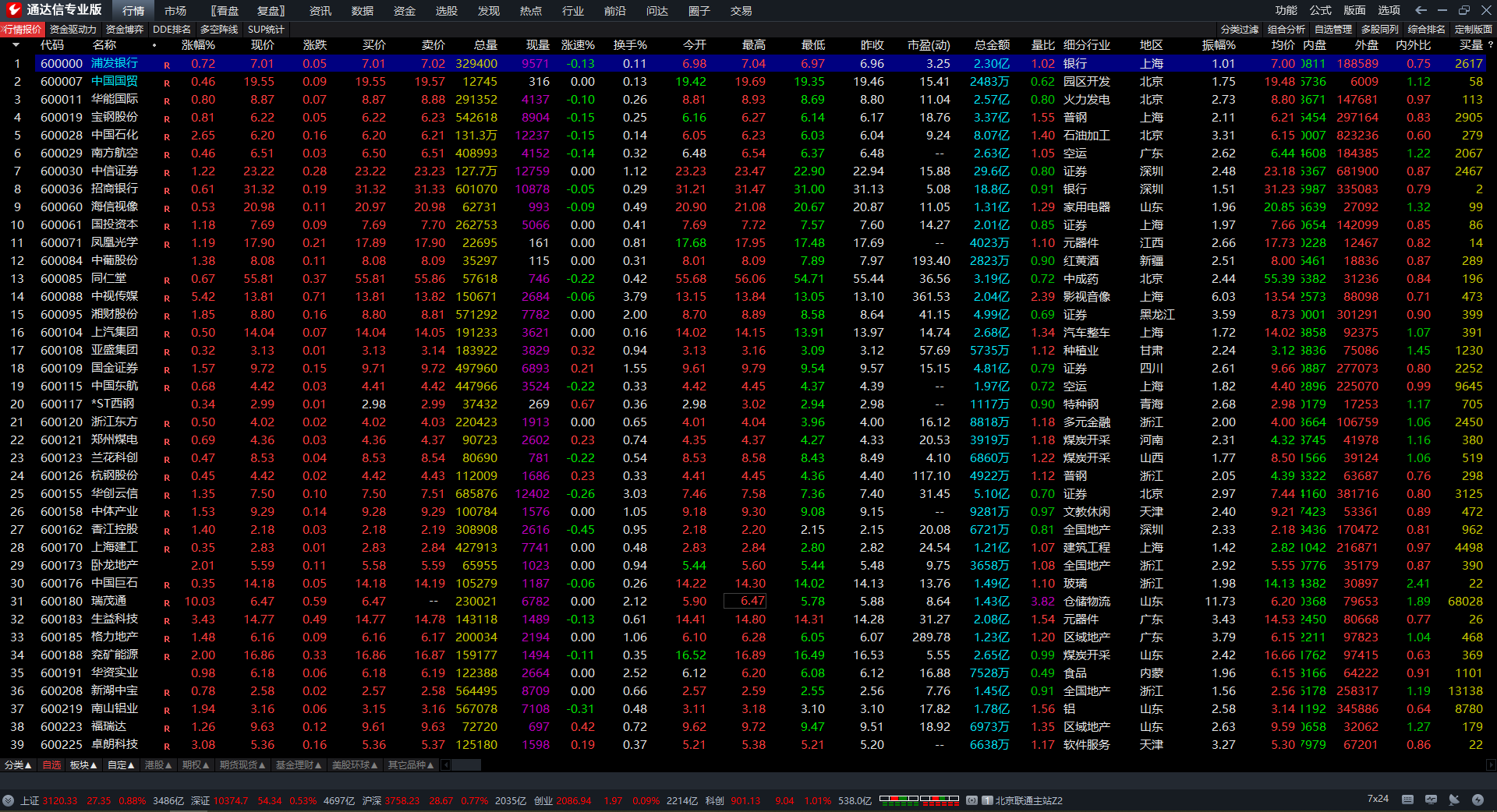Expand the 期权 bottom category menu
The height and width of the screenshot is (812, 1497).
click(x=196, y=765)
